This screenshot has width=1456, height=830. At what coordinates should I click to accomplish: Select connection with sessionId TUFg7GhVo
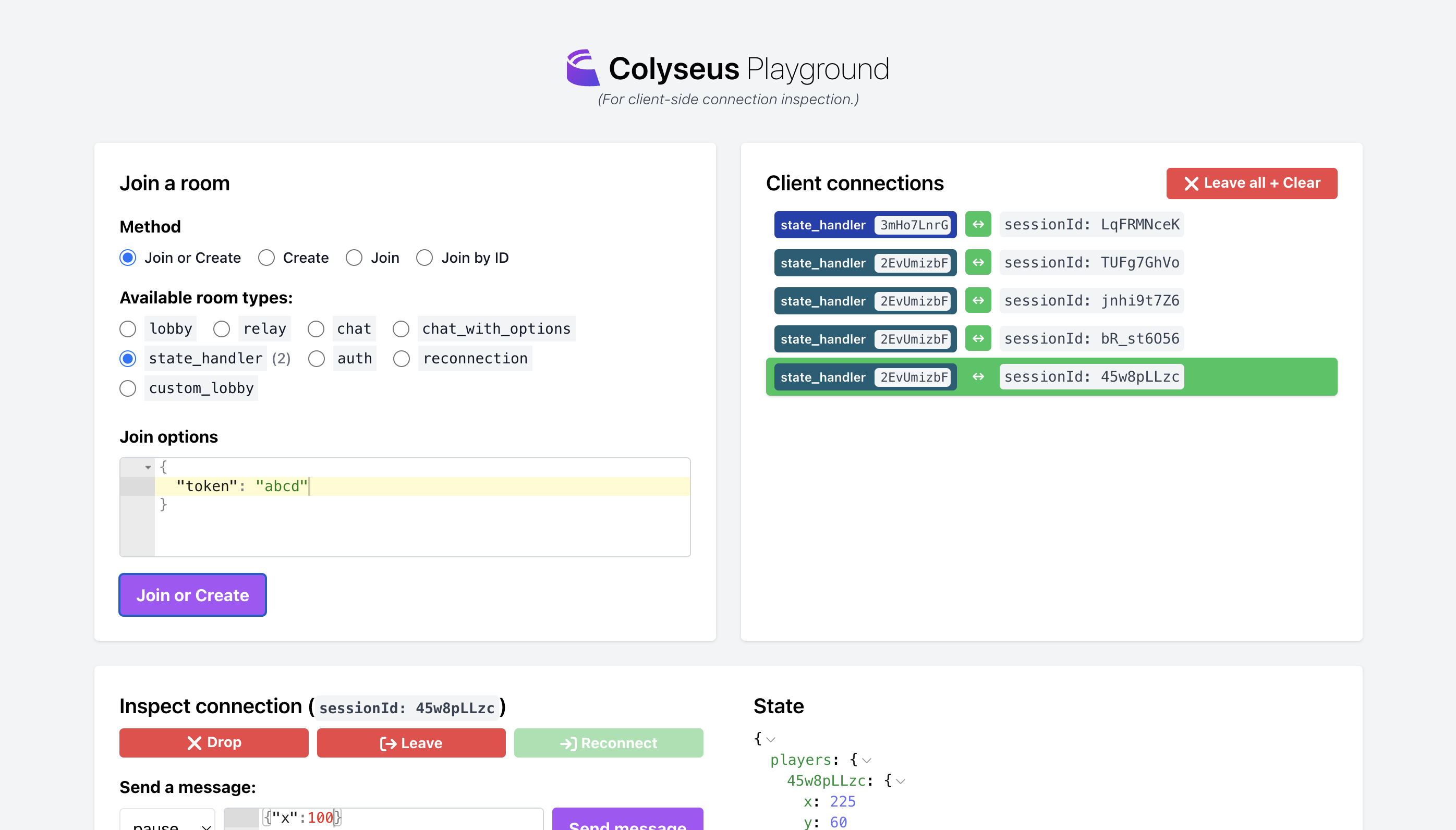pyautogui.click(x=1091, y=263)
